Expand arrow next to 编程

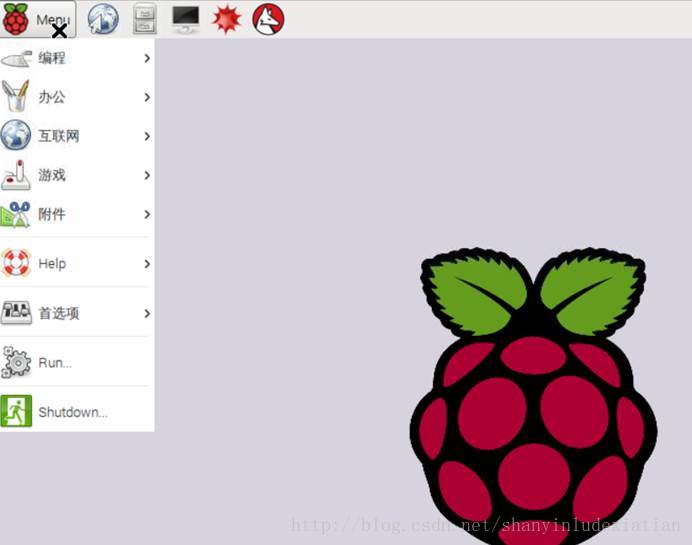[147, 58]
